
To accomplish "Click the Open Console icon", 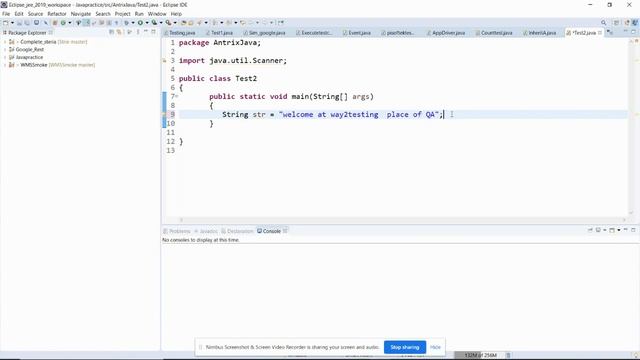I will [x=612, y=230].
